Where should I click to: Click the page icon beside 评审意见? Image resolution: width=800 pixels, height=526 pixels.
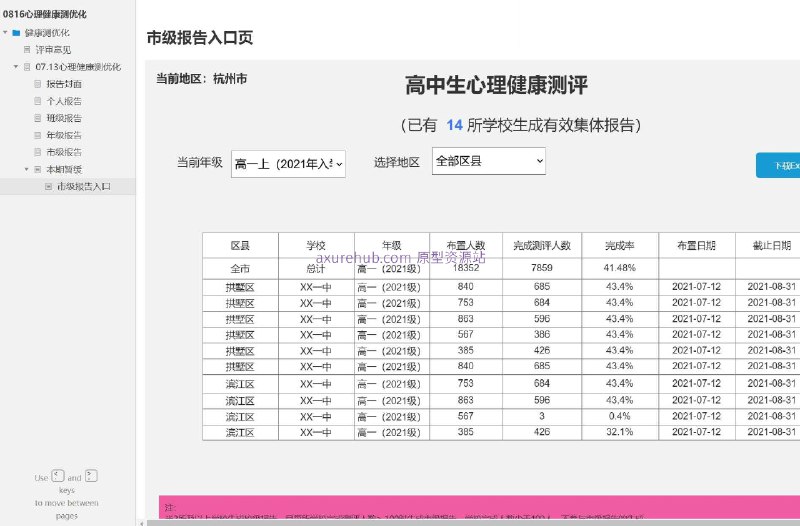[x=27, y=49]
